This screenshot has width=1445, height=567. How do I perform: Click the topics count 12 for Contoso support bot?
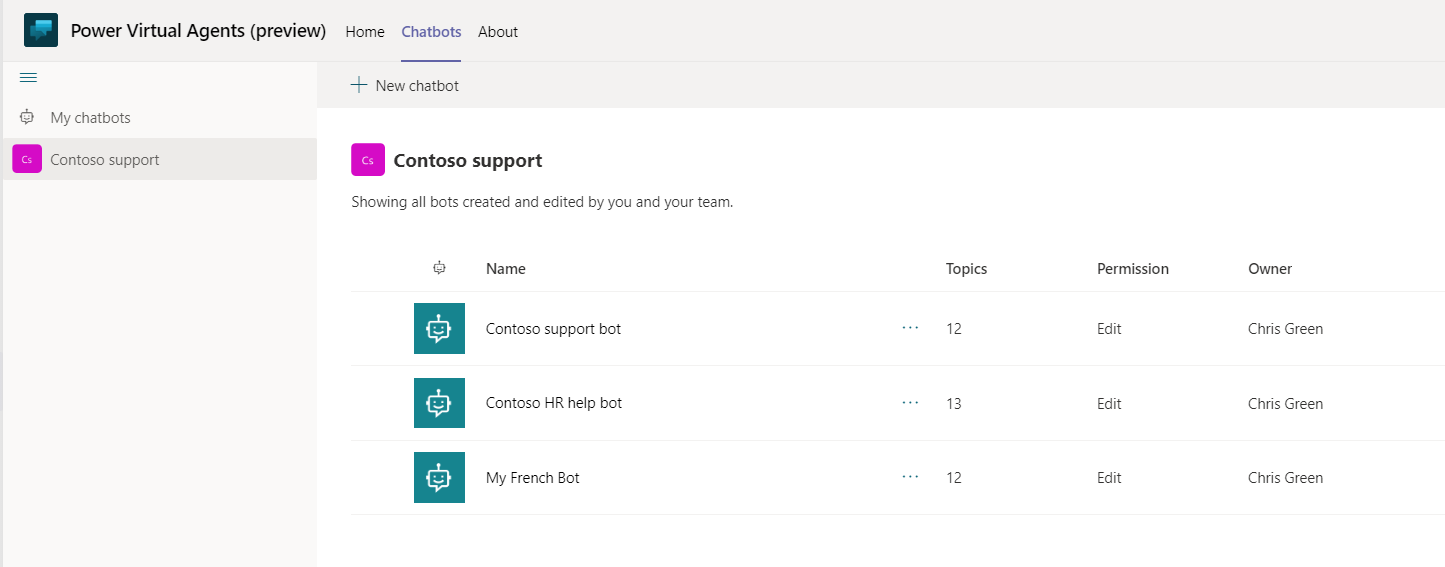point(954,329)
